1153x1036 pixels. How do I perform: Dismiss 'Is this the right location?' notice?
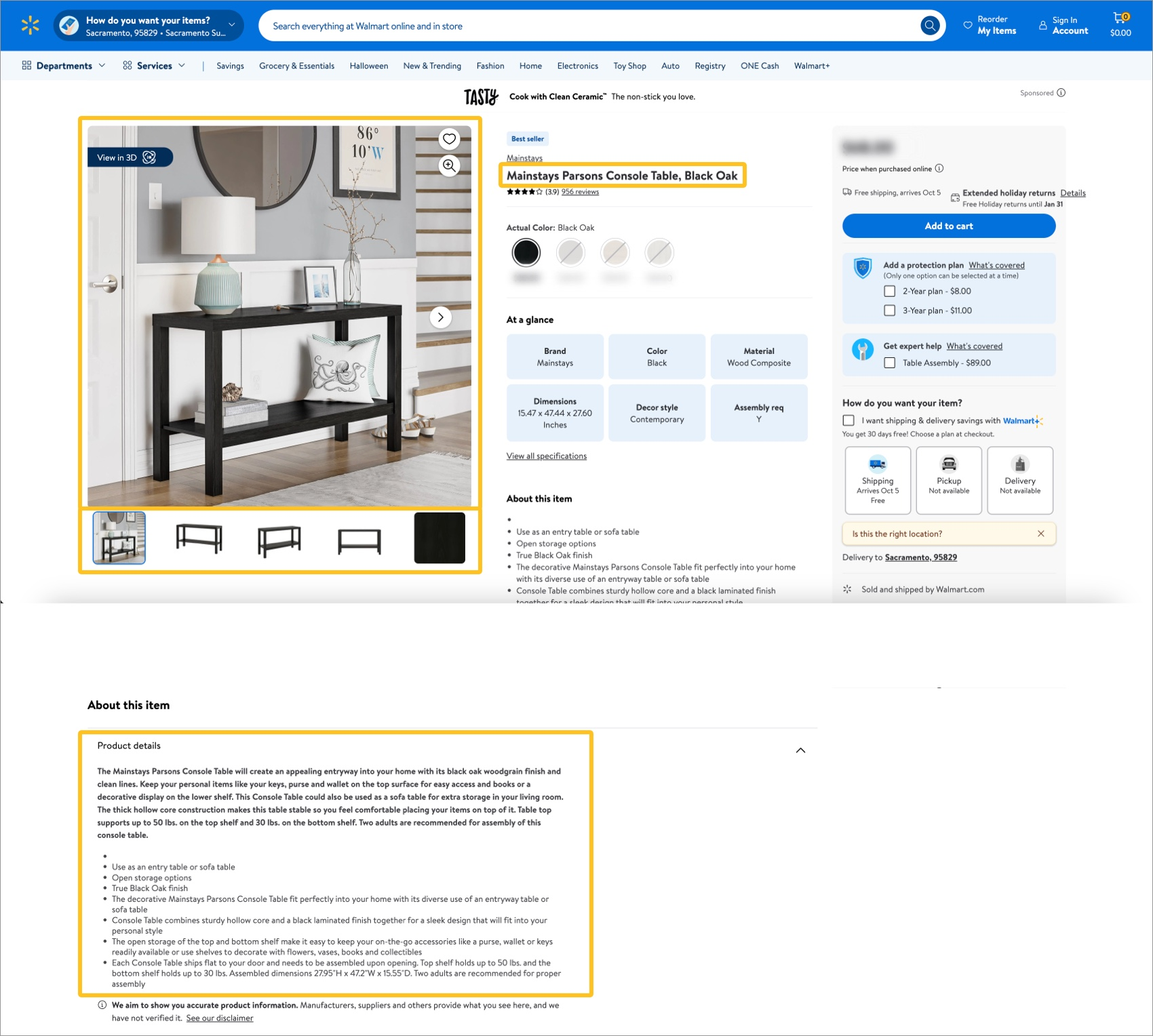coord(1041,534)
